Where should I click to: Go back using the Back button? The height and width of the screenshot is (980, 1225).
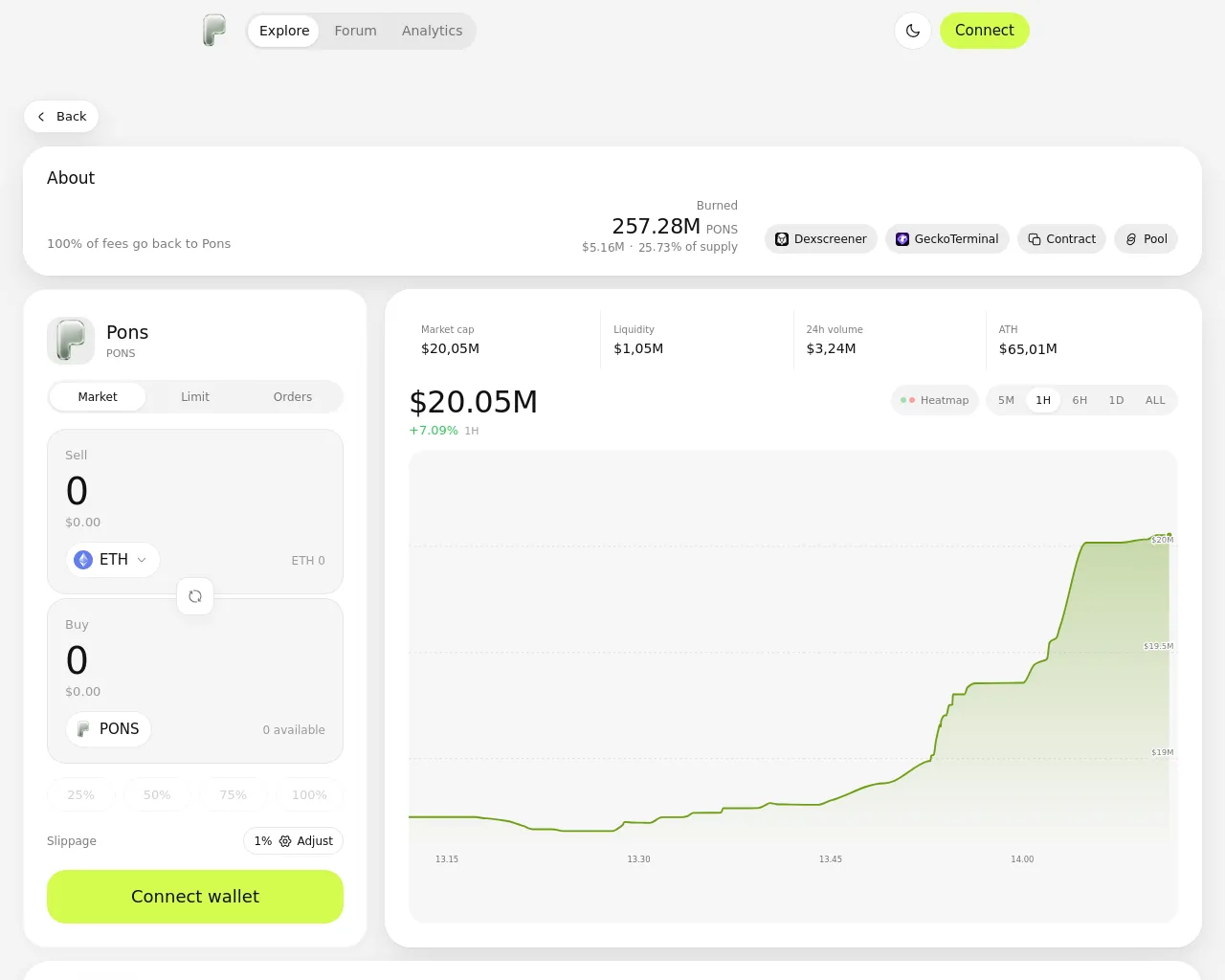click(61, 117)
